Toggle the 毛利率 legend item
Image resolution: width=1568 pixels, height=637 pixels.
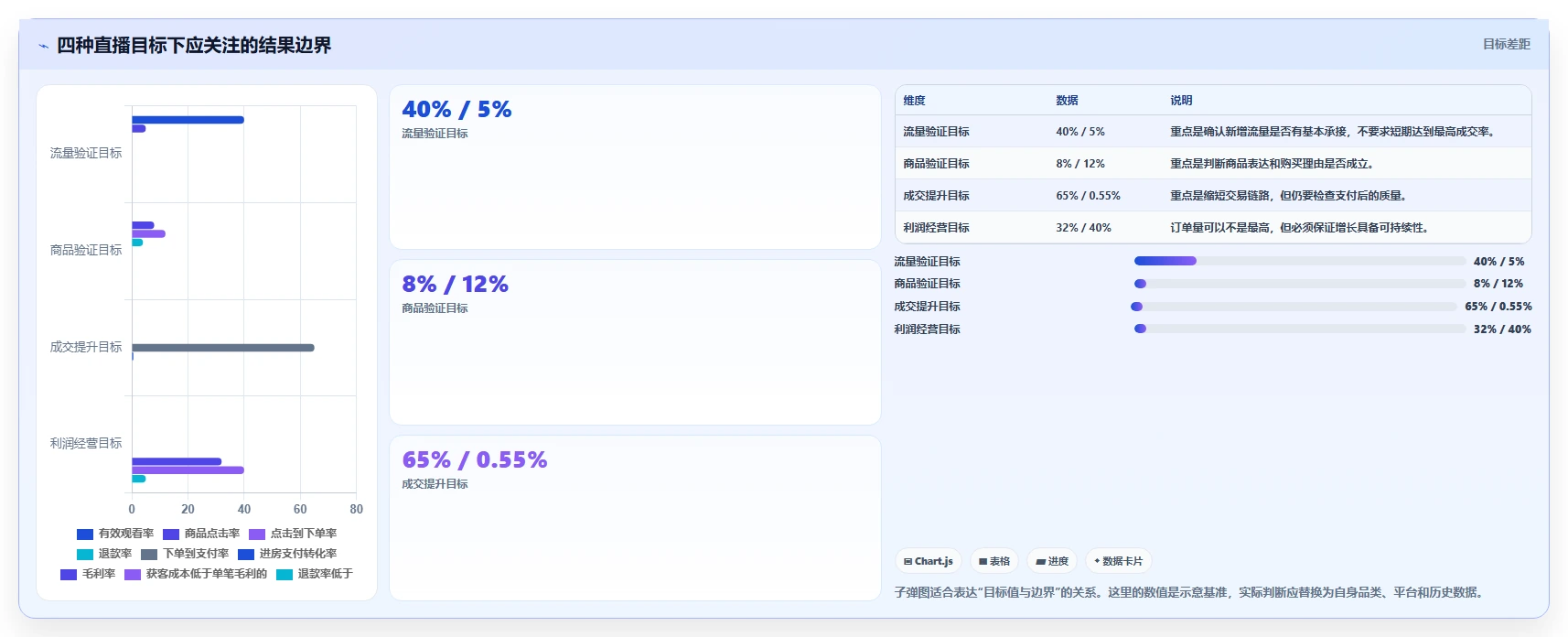(88, 574)
